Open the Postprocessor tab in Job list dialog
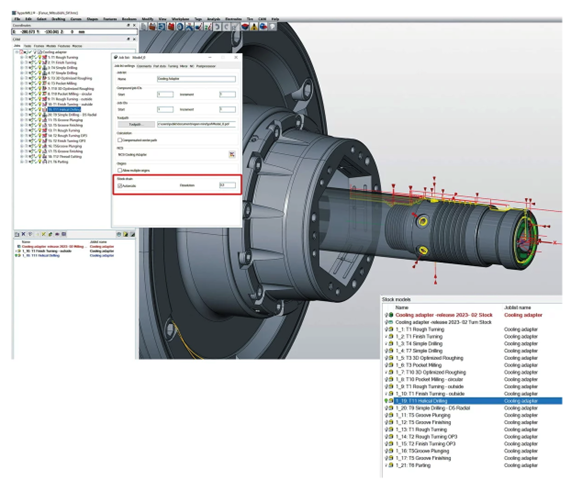 tap(206, 66)
